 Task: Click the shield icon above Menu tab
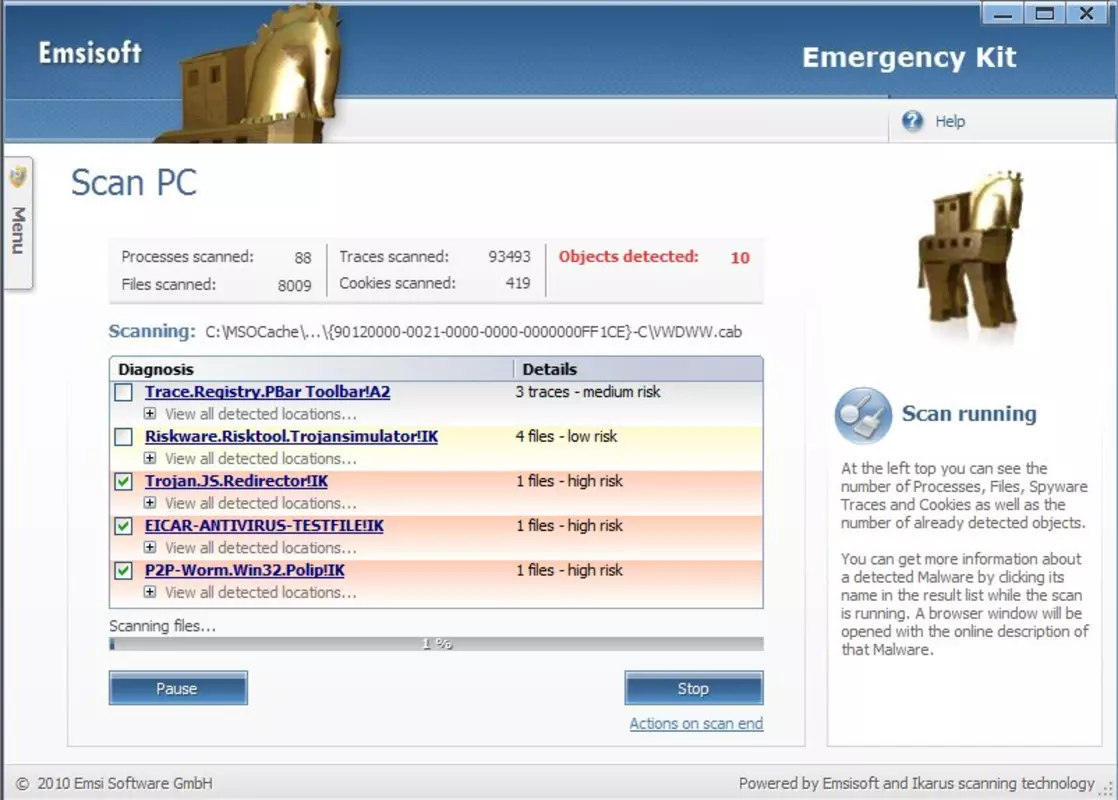point(18,177)
